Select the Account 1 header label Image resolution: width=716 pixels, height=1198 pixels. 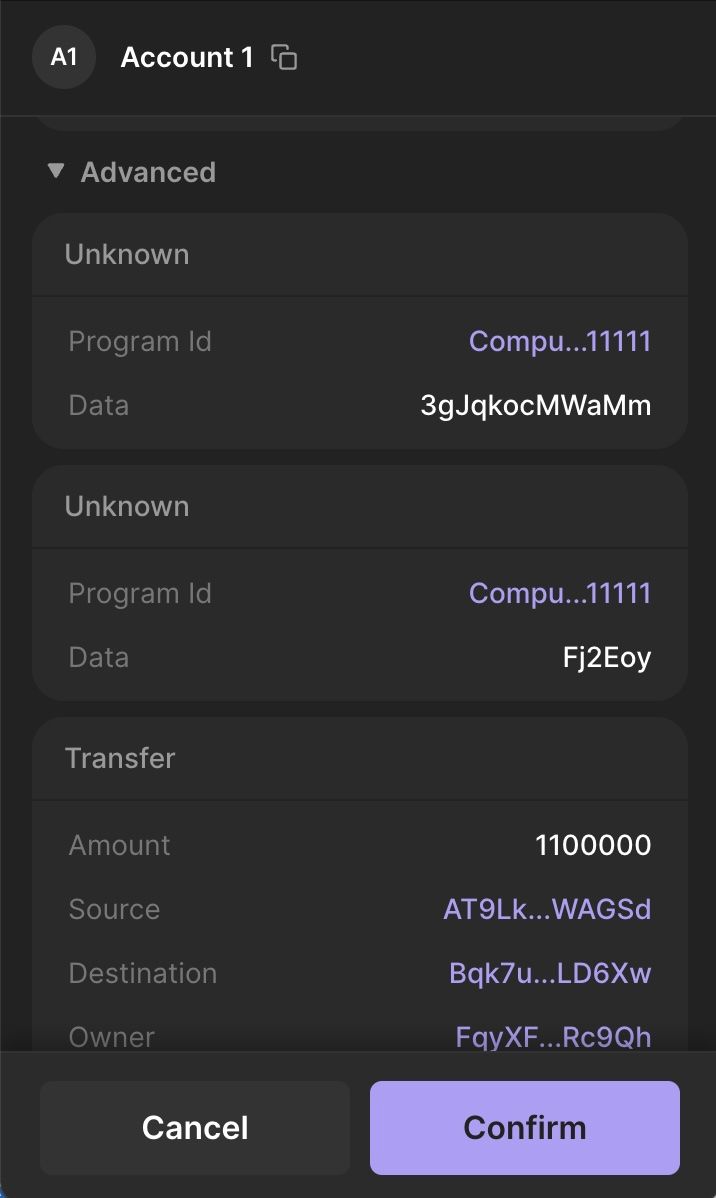187,57
